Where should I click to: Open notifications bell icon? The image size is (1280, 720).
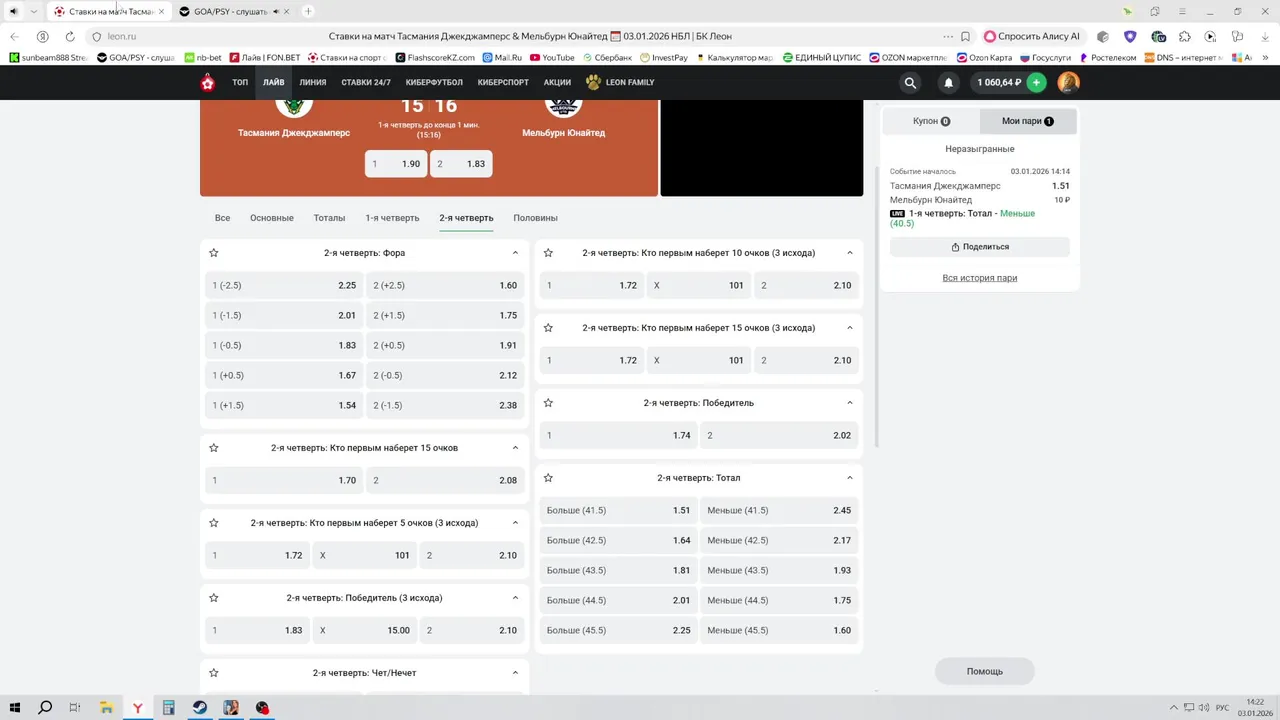(x=948, y=82)
